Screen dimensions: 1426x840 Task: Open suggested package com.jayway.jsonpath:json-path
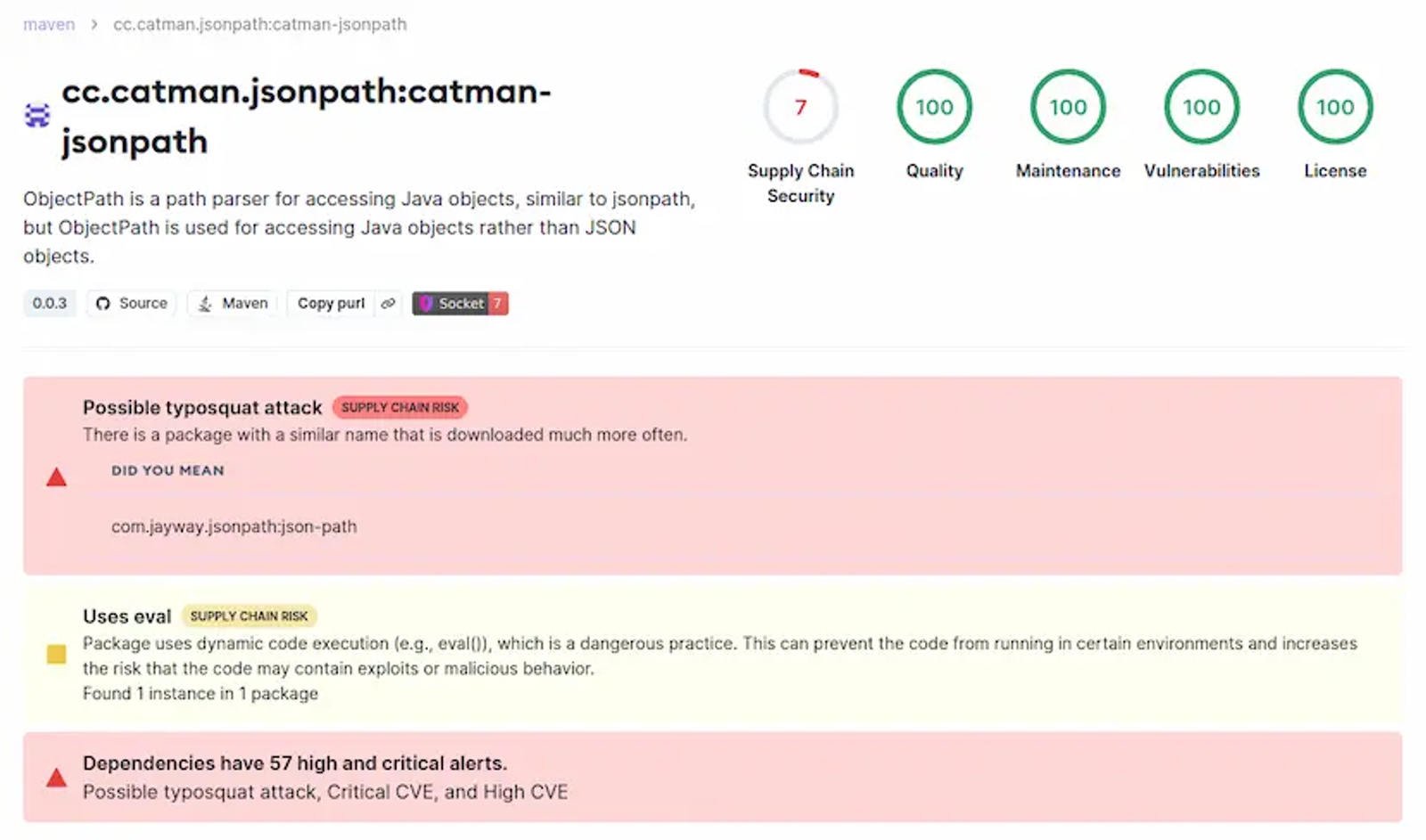234,526
